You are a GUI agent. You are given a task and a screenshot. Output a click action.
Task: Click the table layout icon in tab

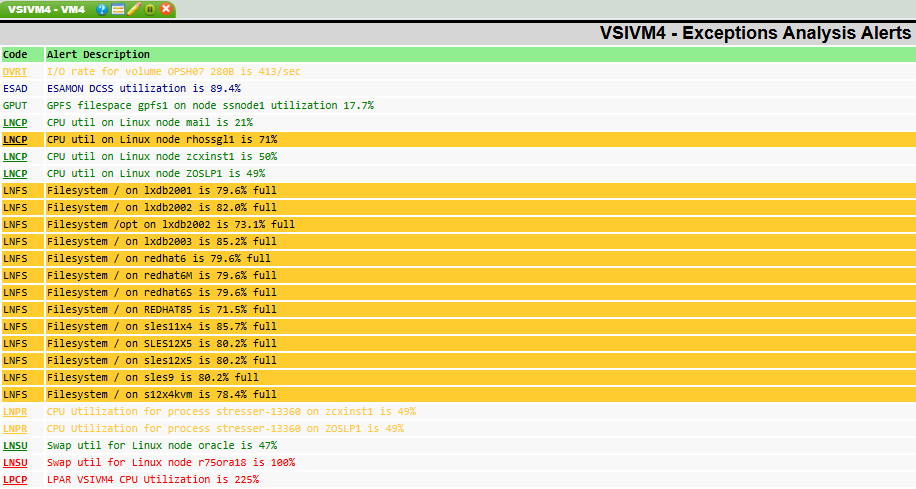(x=118, y=9)
